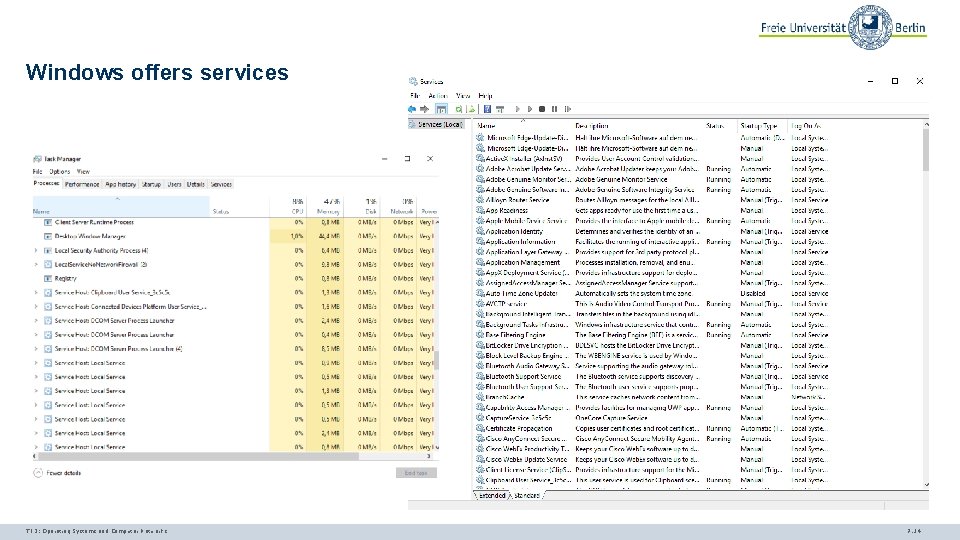Viewport: 960px width, 540px height.
Task: Click Services list vertical scrollbar thumb
Action: [926, 150]
